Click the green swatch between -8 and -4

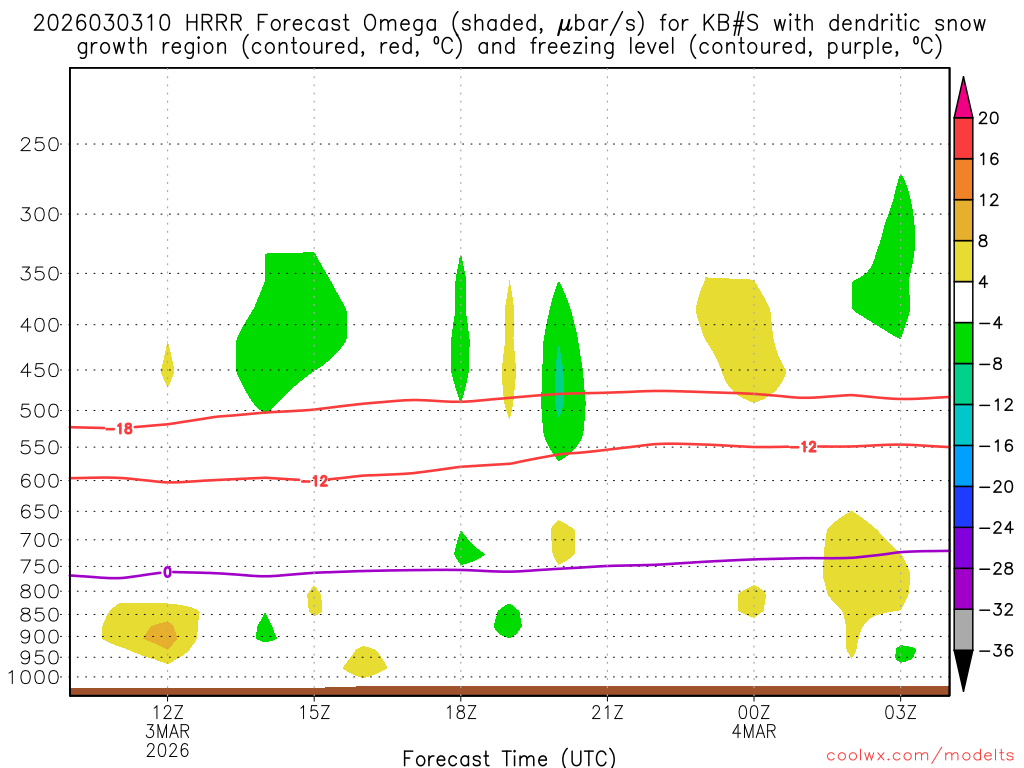coord(963,344)
